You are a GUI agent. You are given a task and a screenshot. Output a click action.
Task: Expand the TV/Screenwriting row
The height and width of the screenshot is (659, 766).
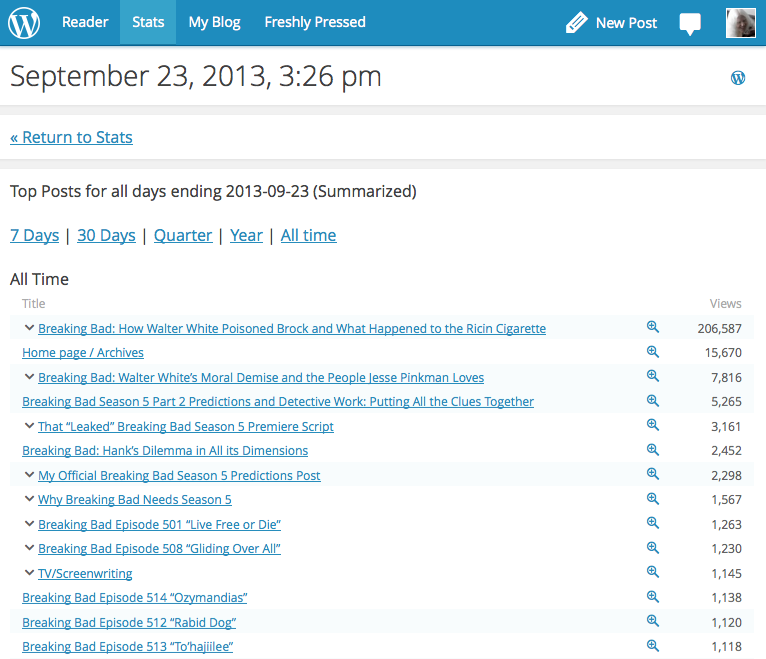pos(29,573)
